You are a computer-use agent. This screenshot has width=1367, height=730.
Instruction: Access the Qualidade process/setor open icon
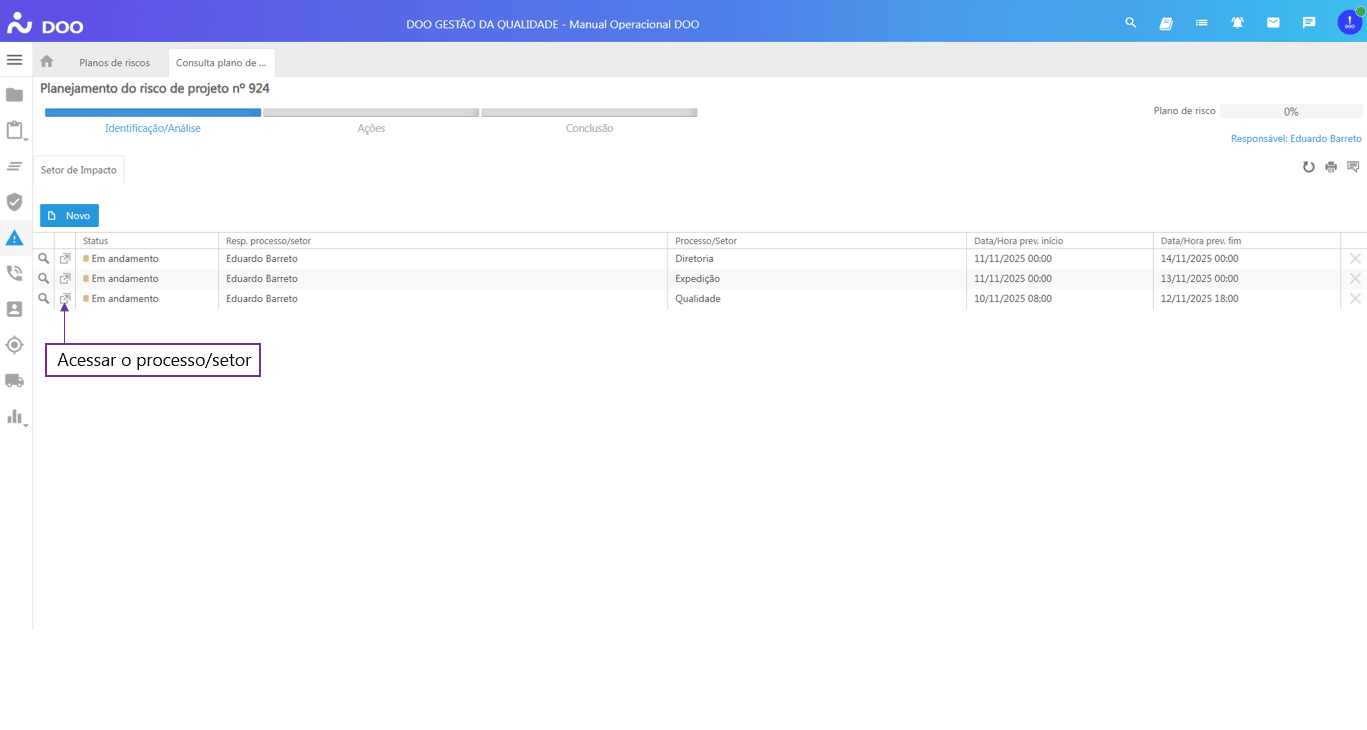click(x=65, y=299)
